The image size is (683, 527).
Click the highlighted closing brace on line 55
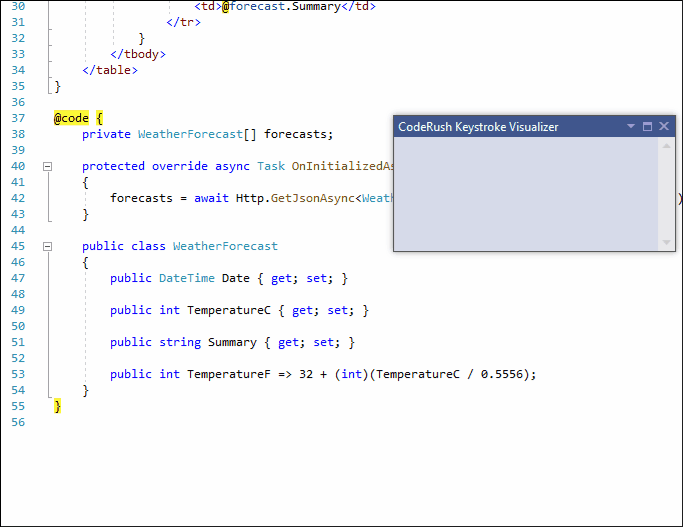coord(57,406)
